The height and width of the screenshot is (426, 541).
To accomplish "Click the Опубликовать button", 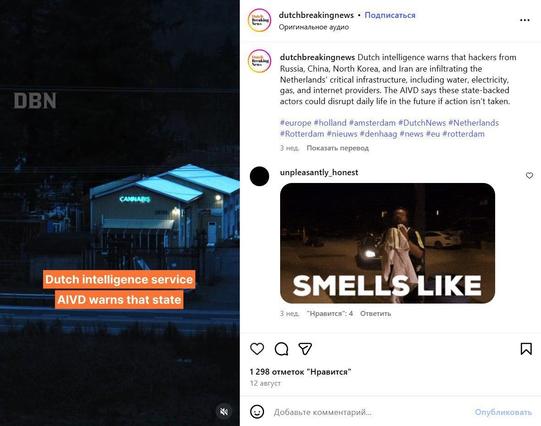I will pyautogui.click(x=503, y=412).
